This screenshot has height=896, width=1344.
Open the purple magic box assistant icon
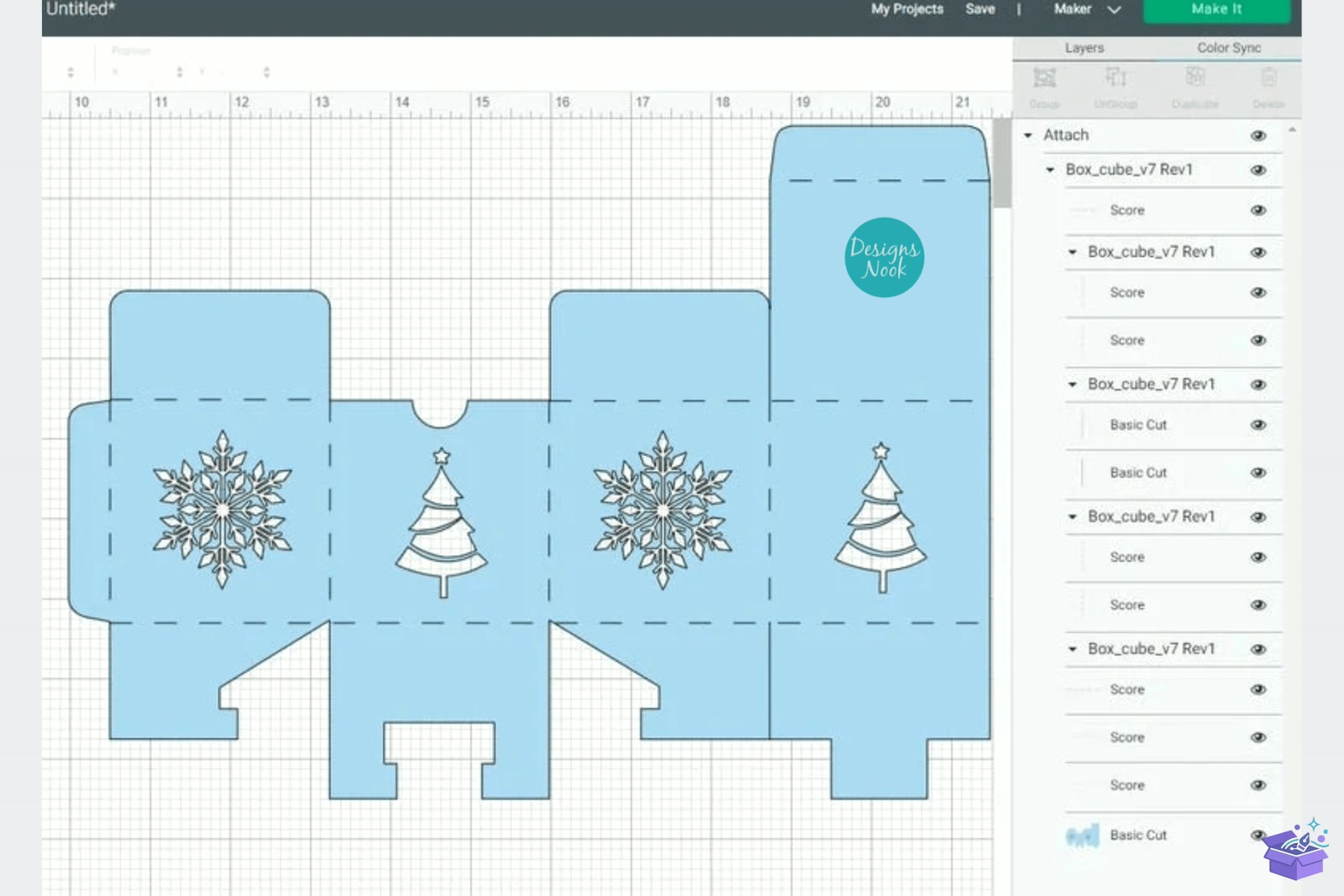click(x=1296, y=849)
